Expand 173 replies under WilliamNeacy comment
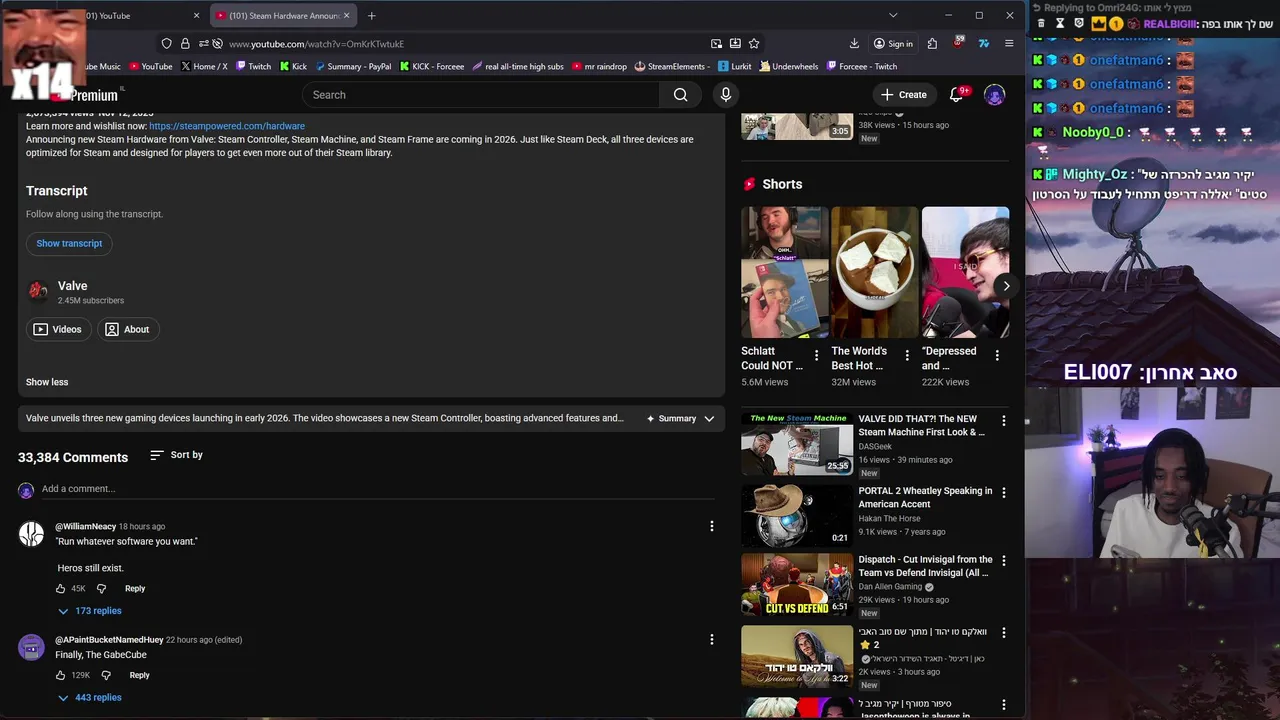 click(x=89, y=611)
